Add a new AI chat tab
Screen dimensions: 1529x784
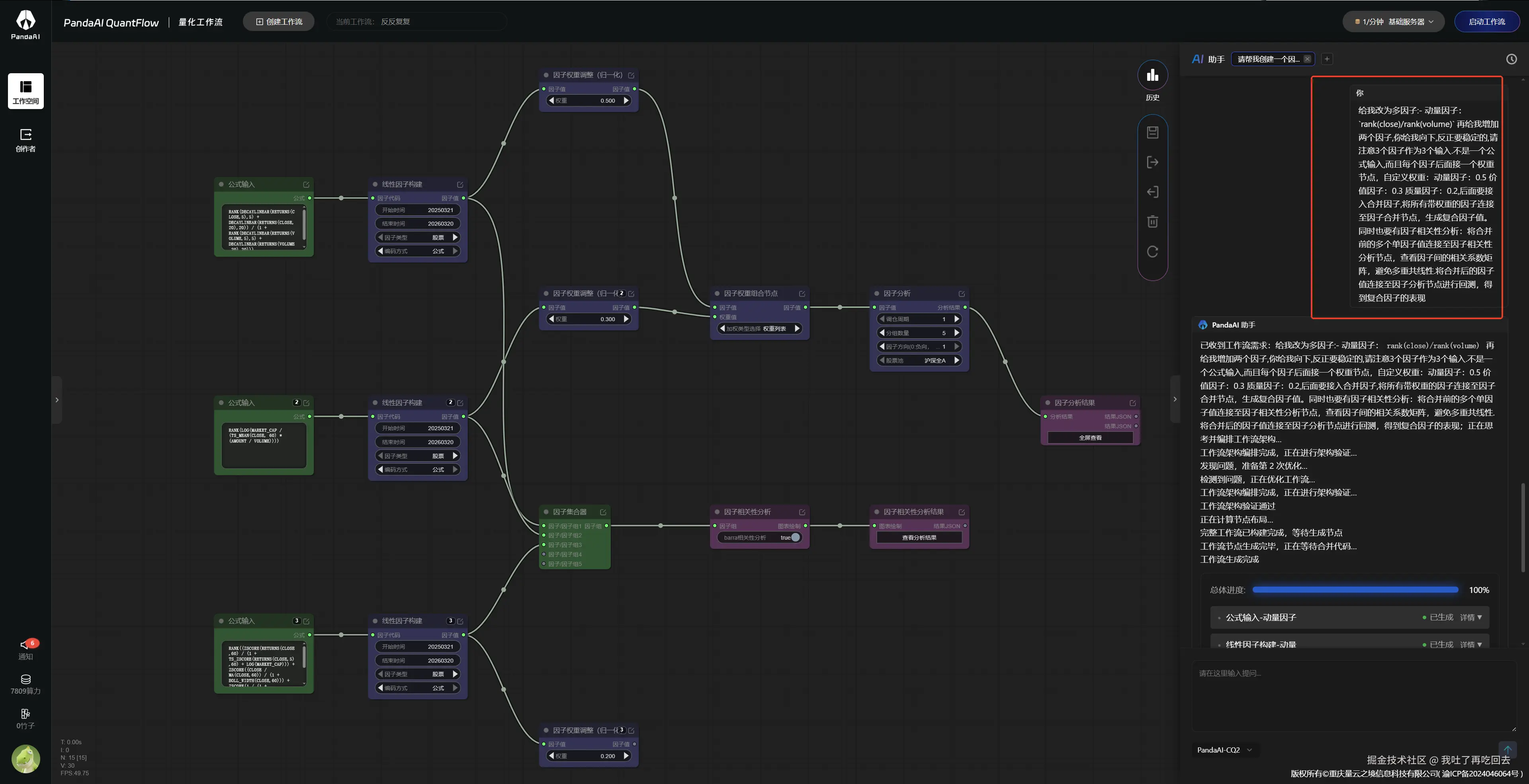coord(1327,59)
